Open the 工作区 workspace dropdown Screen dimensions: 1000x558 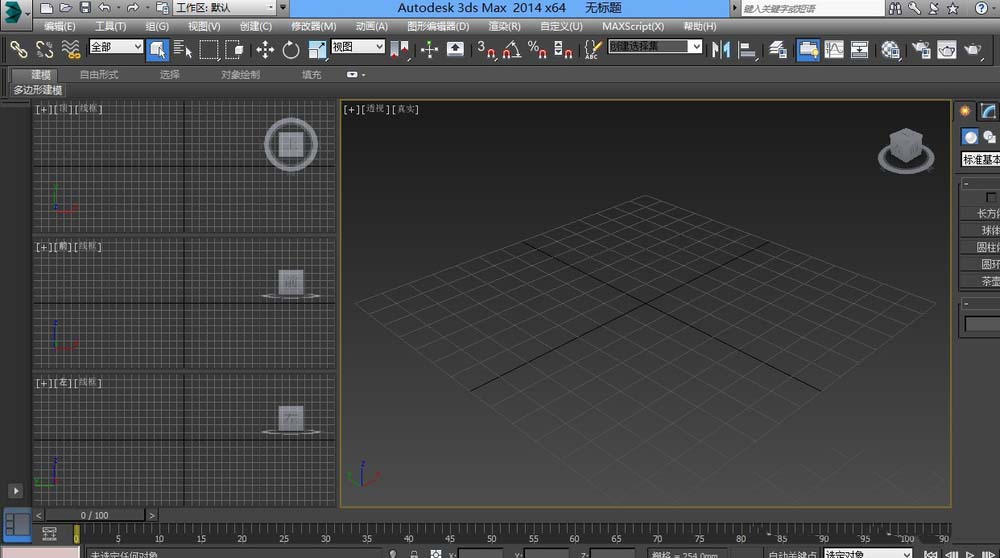(225, 8)
